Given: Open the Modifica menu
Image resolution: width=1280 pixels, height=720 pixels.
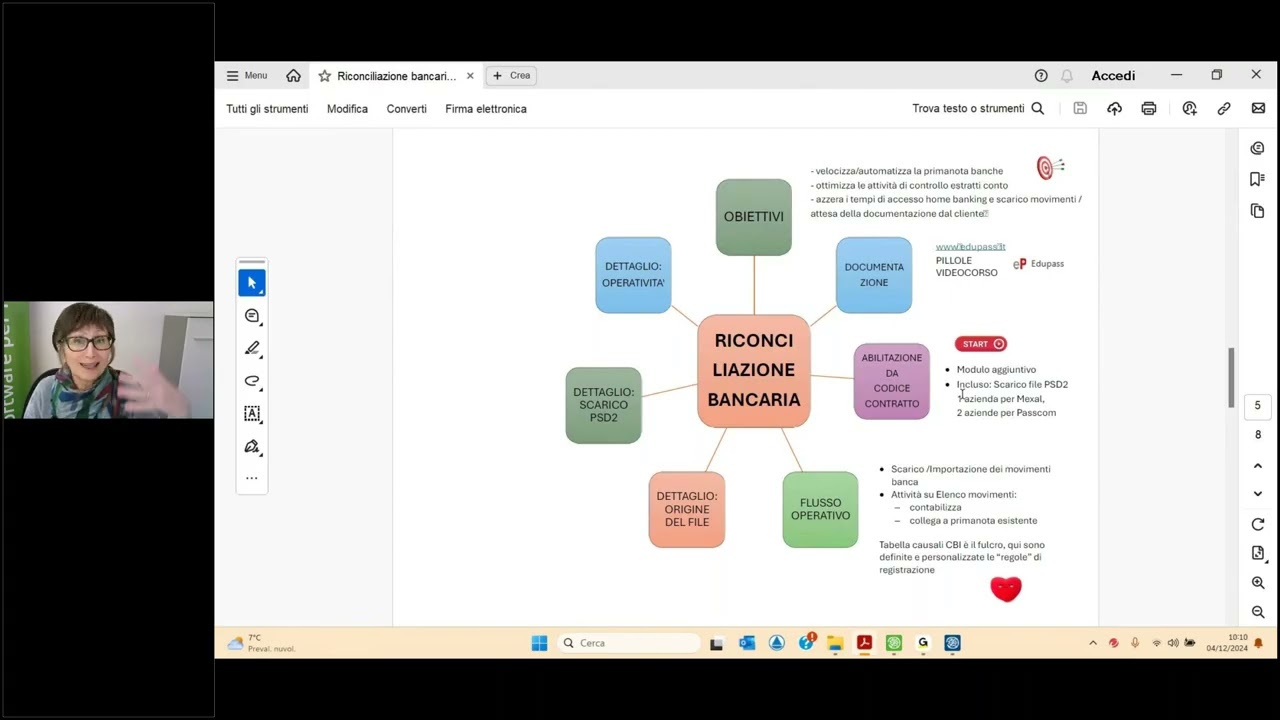Looking at the screenshot, I should [347, 109].
